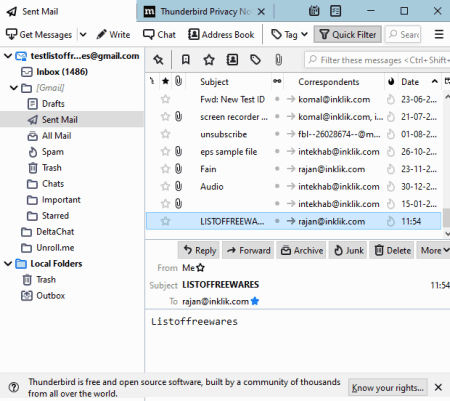Switch to Thunderbird Privacy Notice tab
The width and height of the screenshot is (450, 401).
pyautogui.click(x=204, y=12)
